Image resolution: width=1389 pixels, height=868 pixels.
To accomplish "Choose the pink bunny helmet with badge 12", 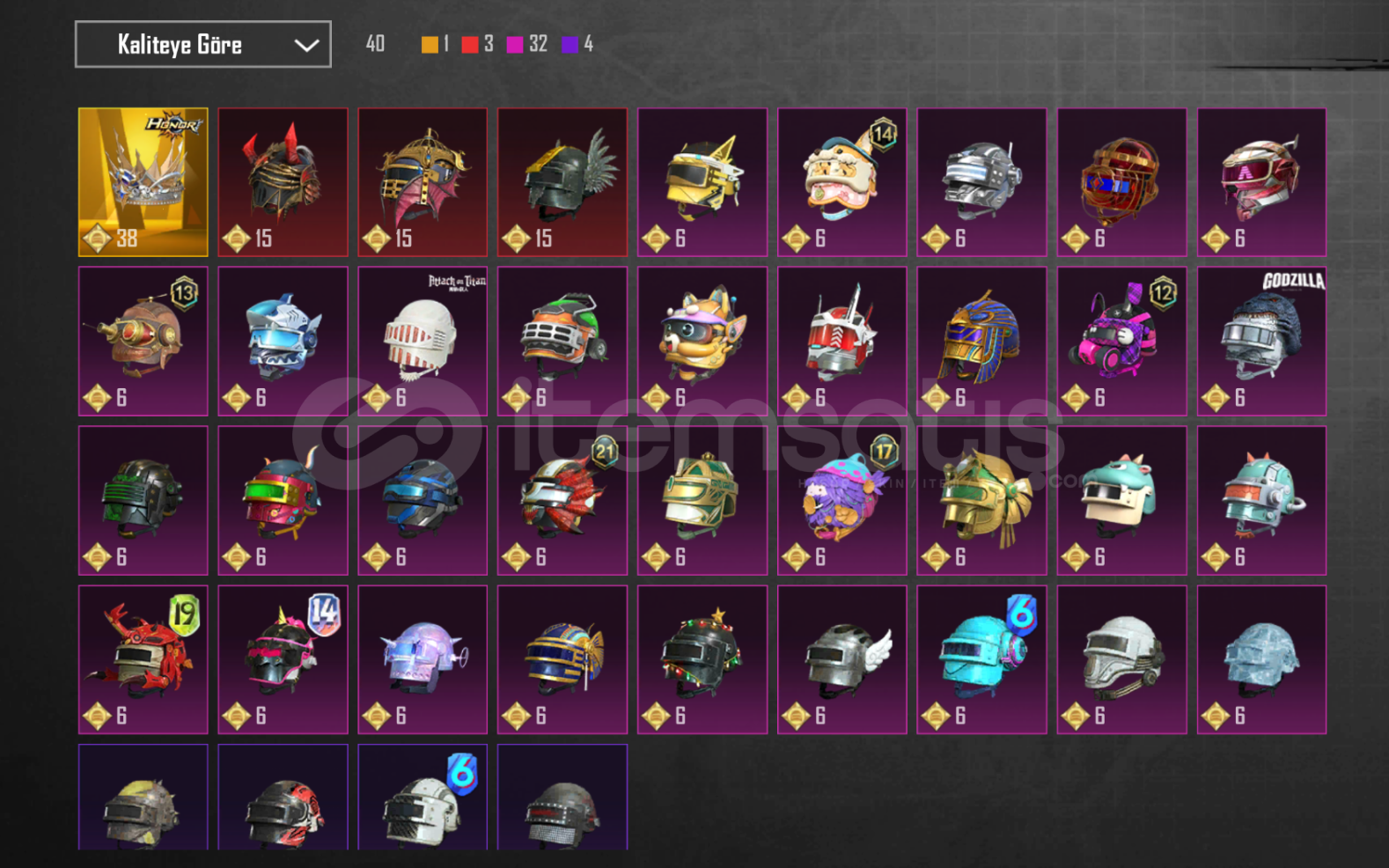I will (1121, 342).
